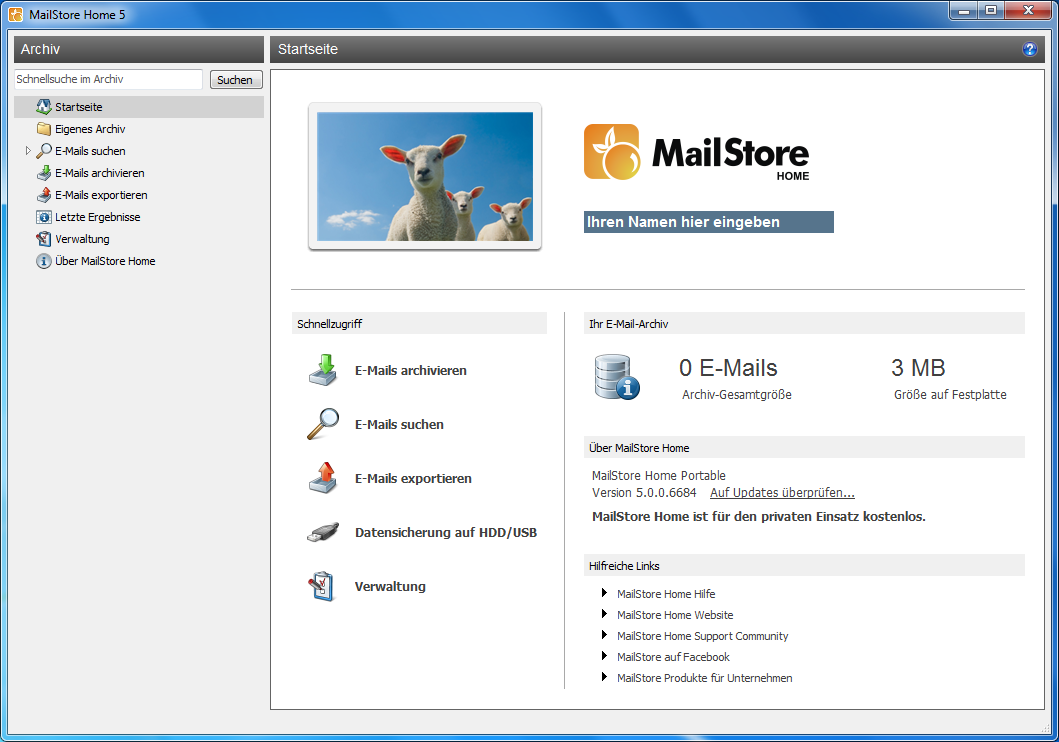
Task: Click the Eigenes Archiv folder icon
Action: [44, 129]
